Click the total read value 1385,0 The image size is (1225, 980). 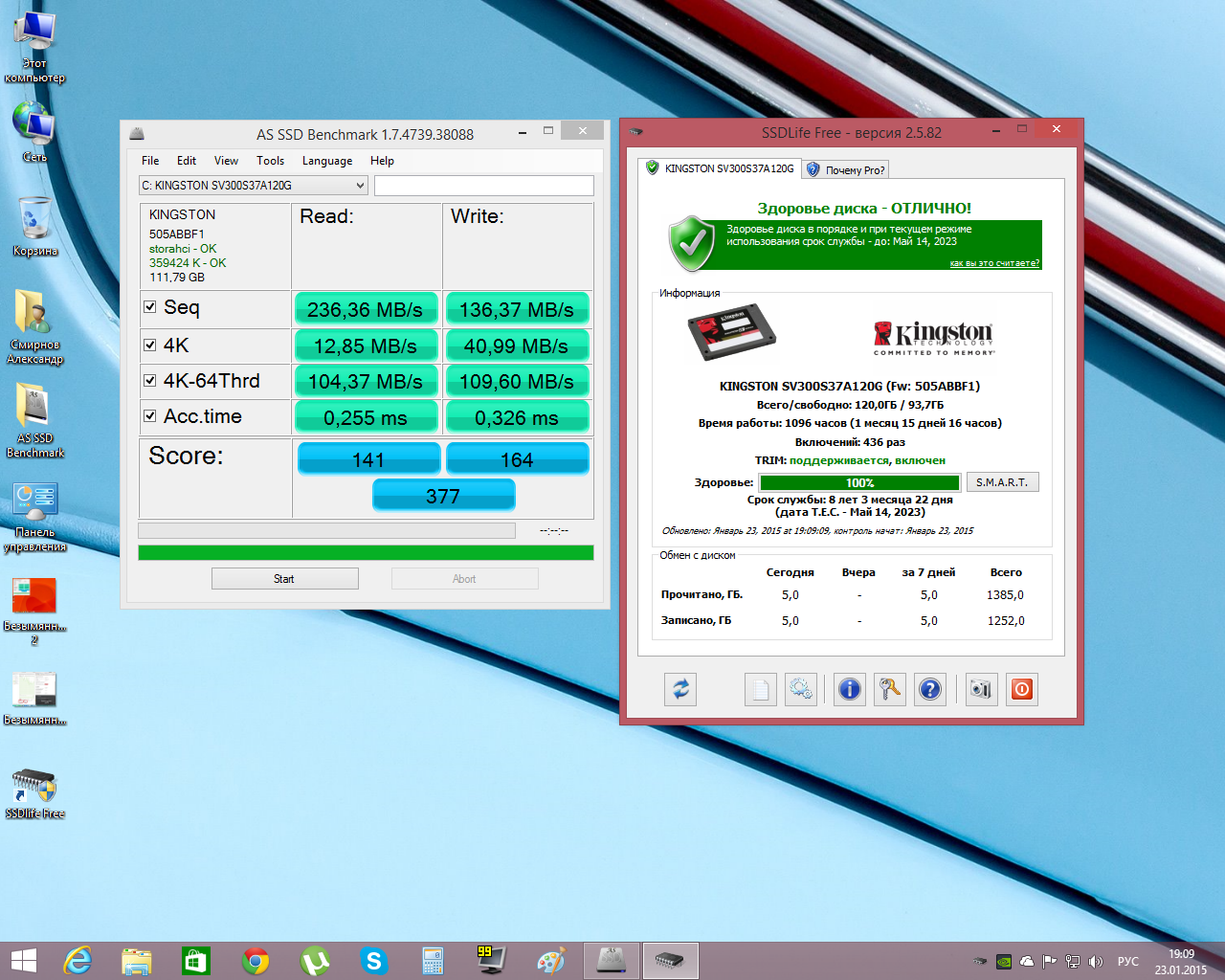pos(1005,595)
